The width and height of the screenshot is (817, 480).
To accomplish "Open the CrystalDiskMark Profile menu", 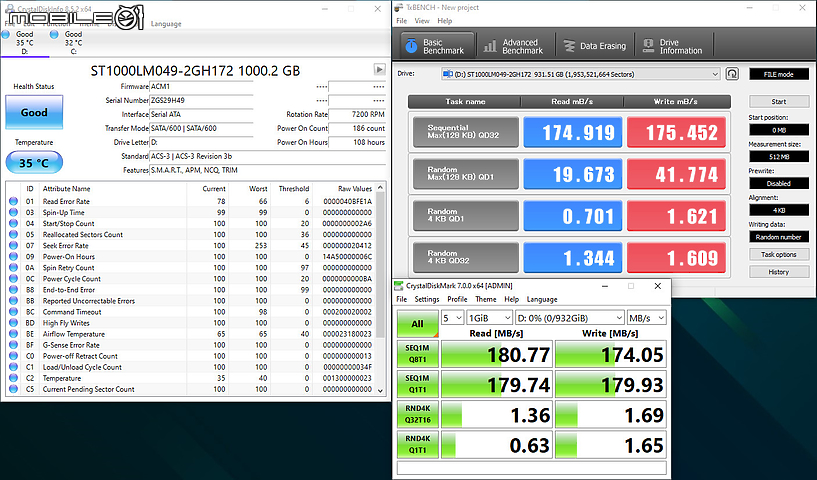I will pos(457,299).
